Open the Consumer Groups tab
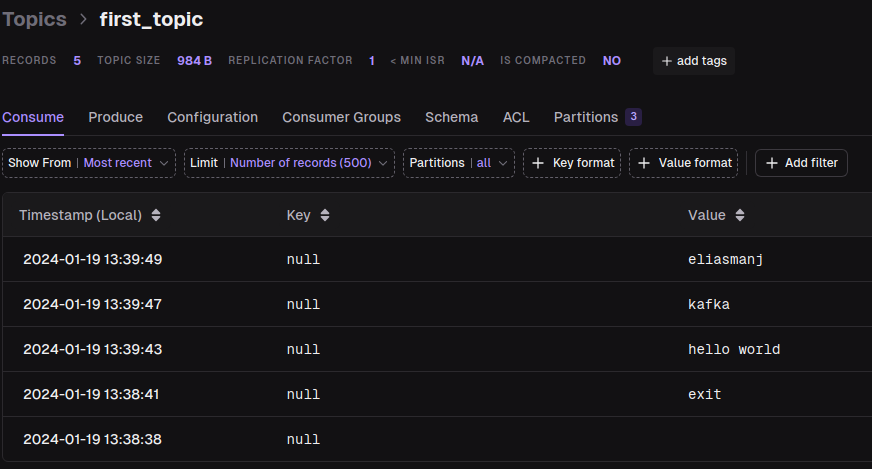The image size is (872, 469). click(341, 117)
